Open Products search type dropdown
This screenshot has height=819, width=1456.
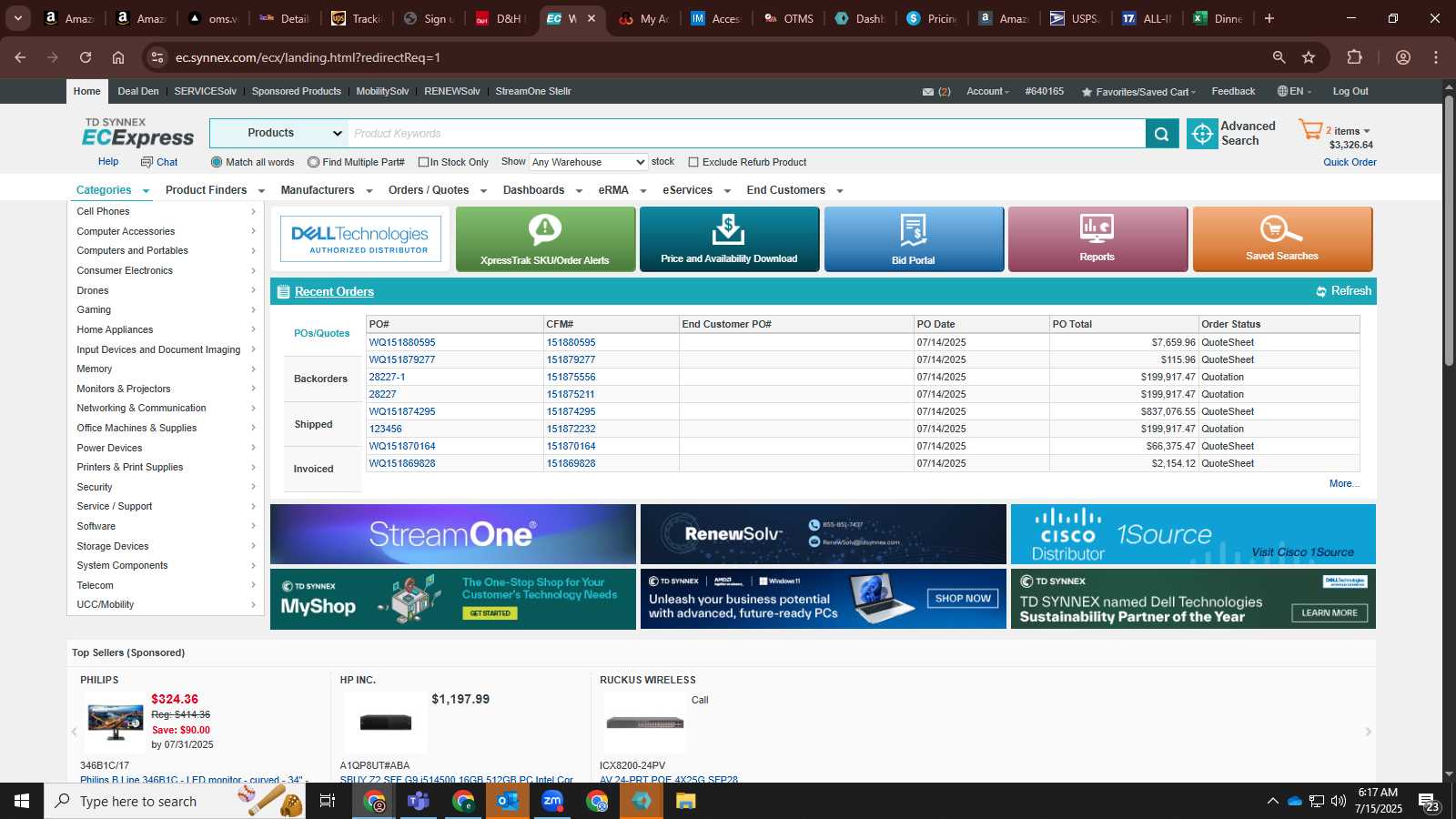278,133
